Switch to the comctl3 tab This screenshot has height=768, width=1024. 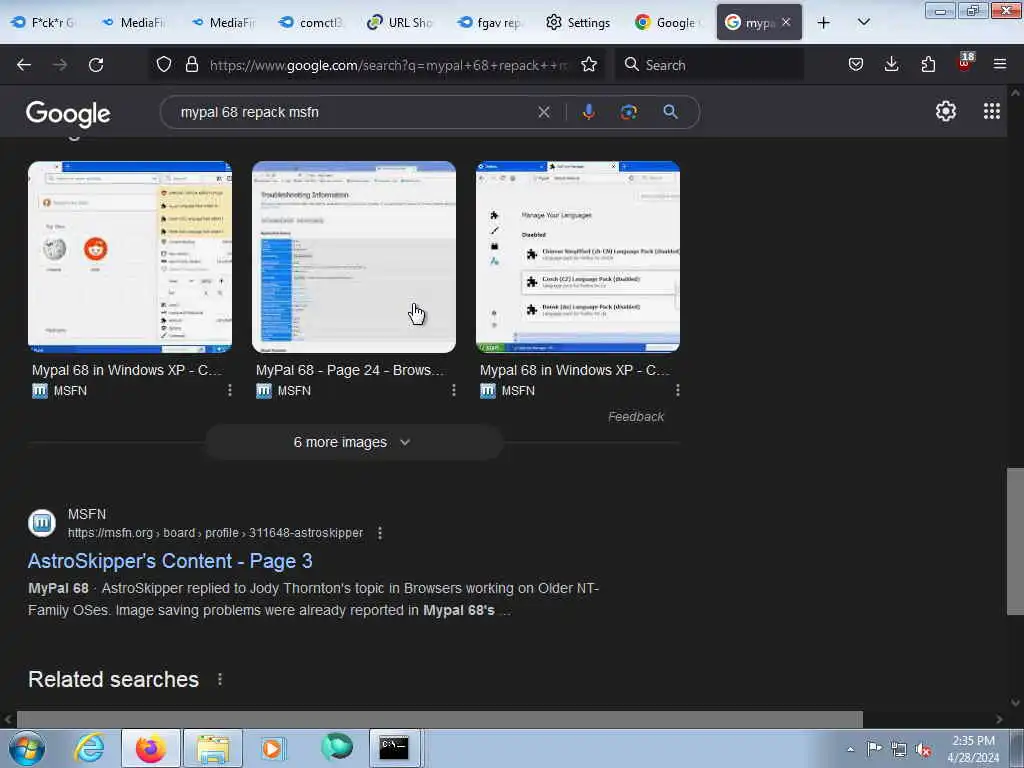click(x=311, y=22)
